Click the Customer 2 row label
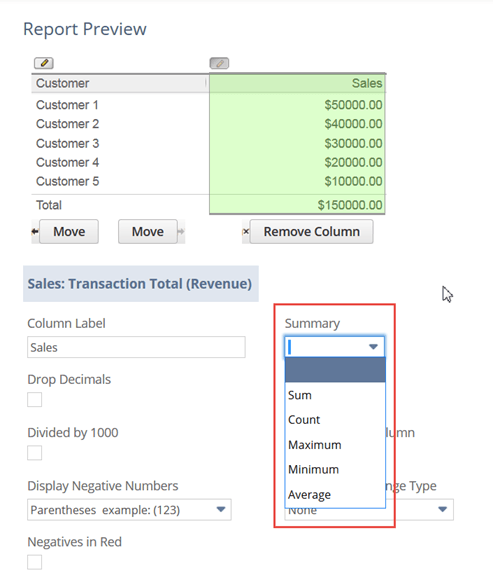This screenshot has width=493, height=587. [x=67, y=124]
